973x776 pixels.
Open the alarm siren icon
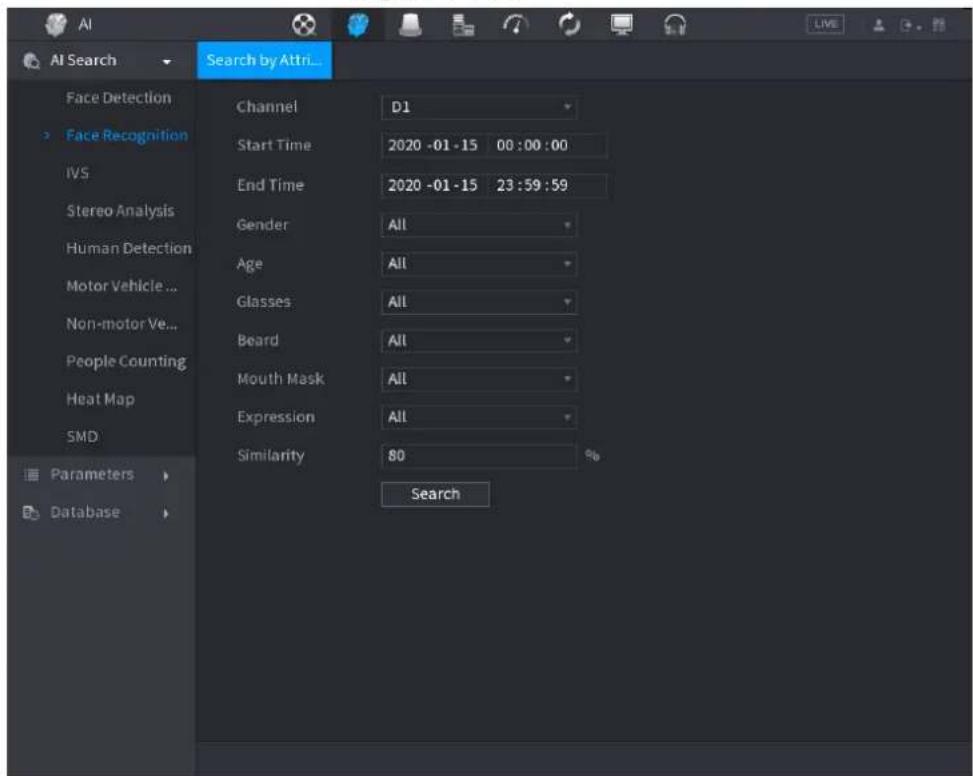(410, 25)
